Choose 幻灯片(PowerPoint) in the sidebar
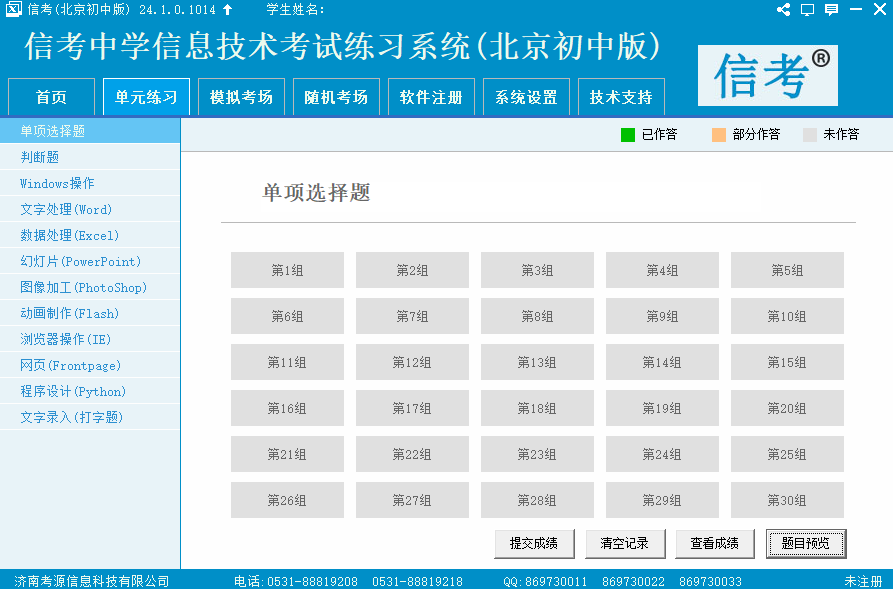This screenshot has height=589, width=893. (x=90, y=261)
